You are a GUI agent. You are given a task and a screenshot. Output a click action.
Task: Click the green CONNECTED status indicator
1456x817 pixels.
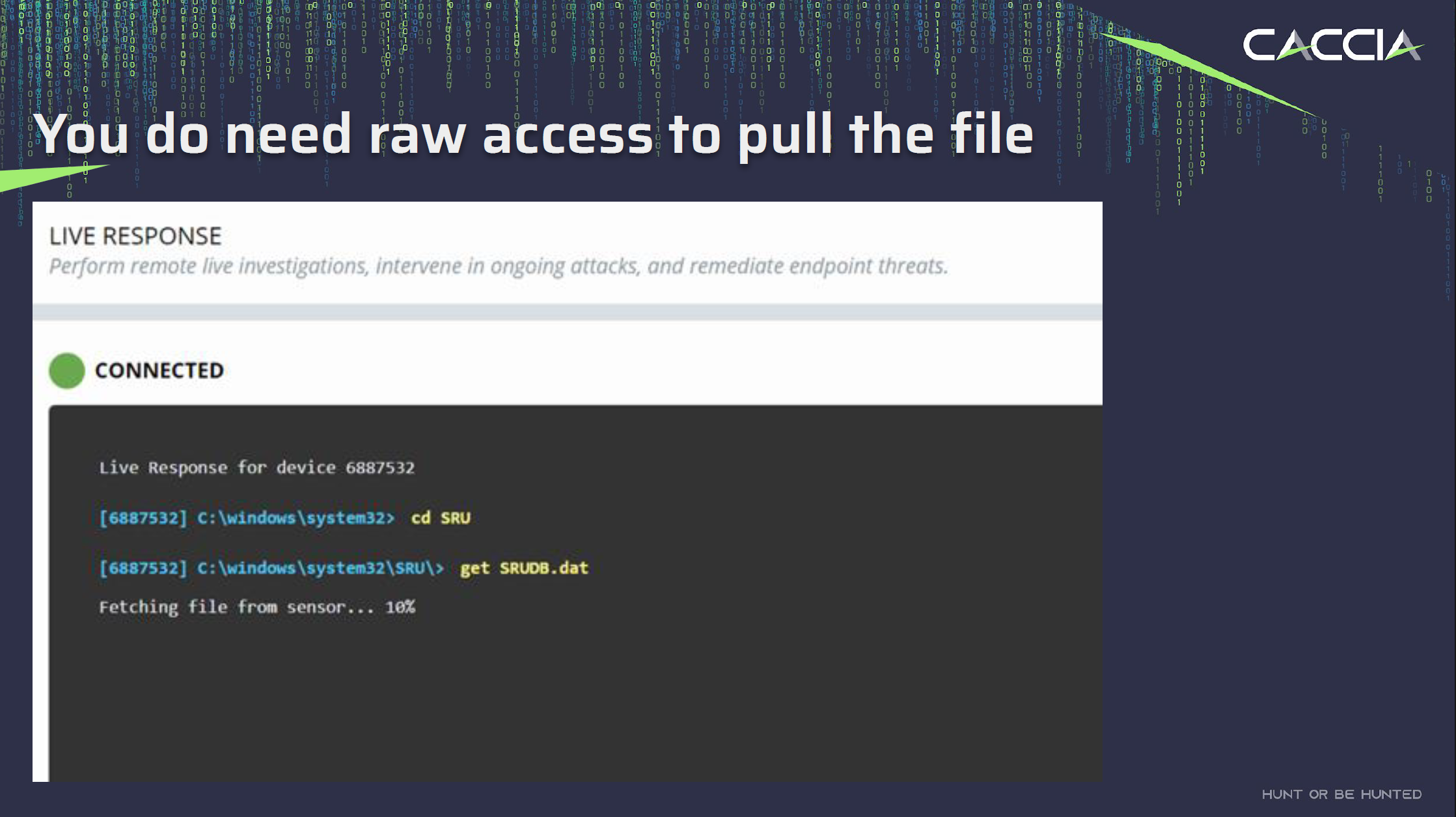pos(67,370)
